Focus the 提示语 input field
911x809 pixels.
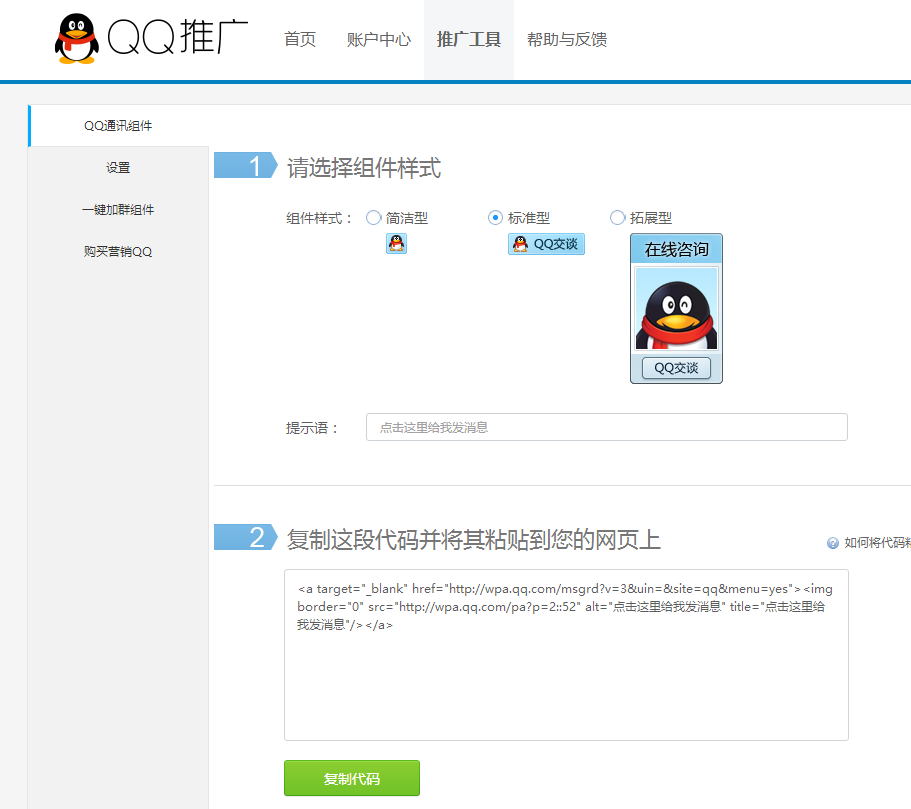[x=607, y=427]
